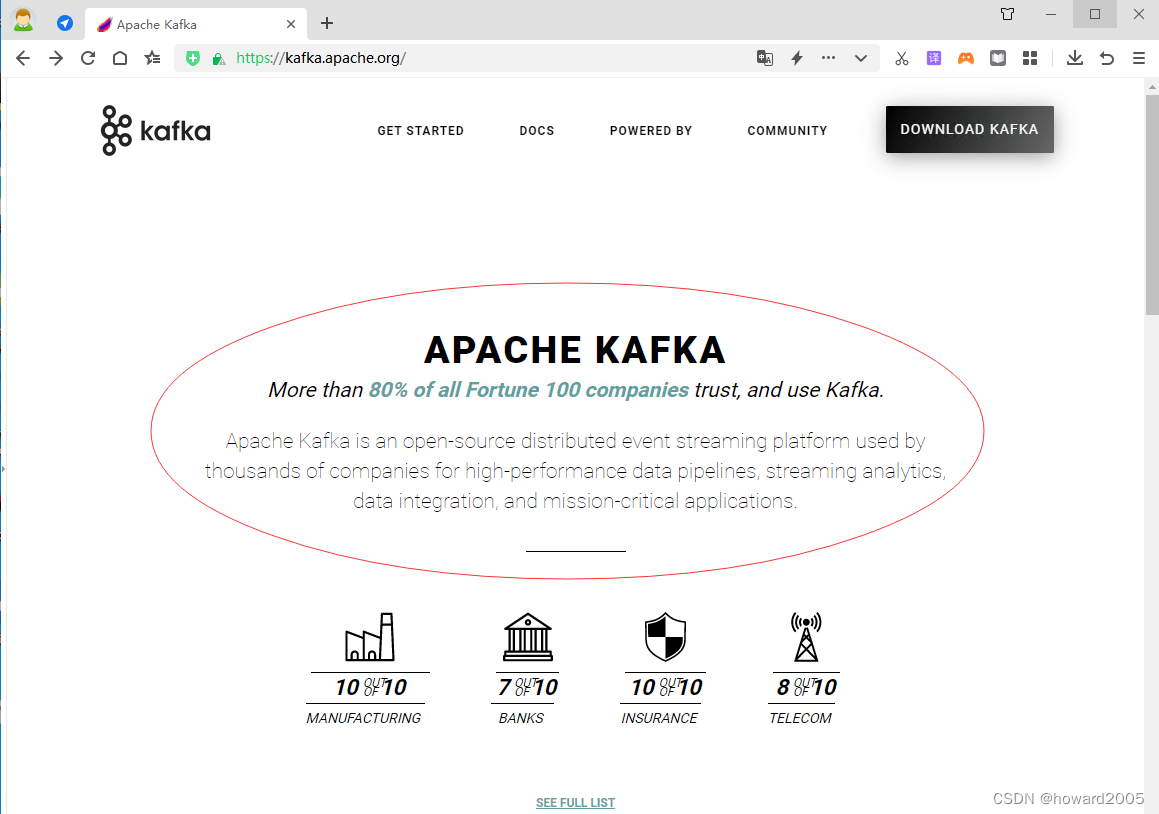This screenshot has height=814, width=1159.
Task: Click the TELECOM label text
Action: click(x=801, y=718)
